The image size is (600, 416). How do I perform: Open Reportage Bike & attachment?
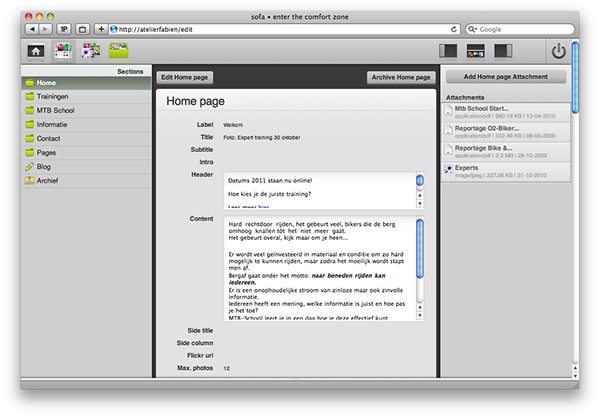click(x=506, y=152)
